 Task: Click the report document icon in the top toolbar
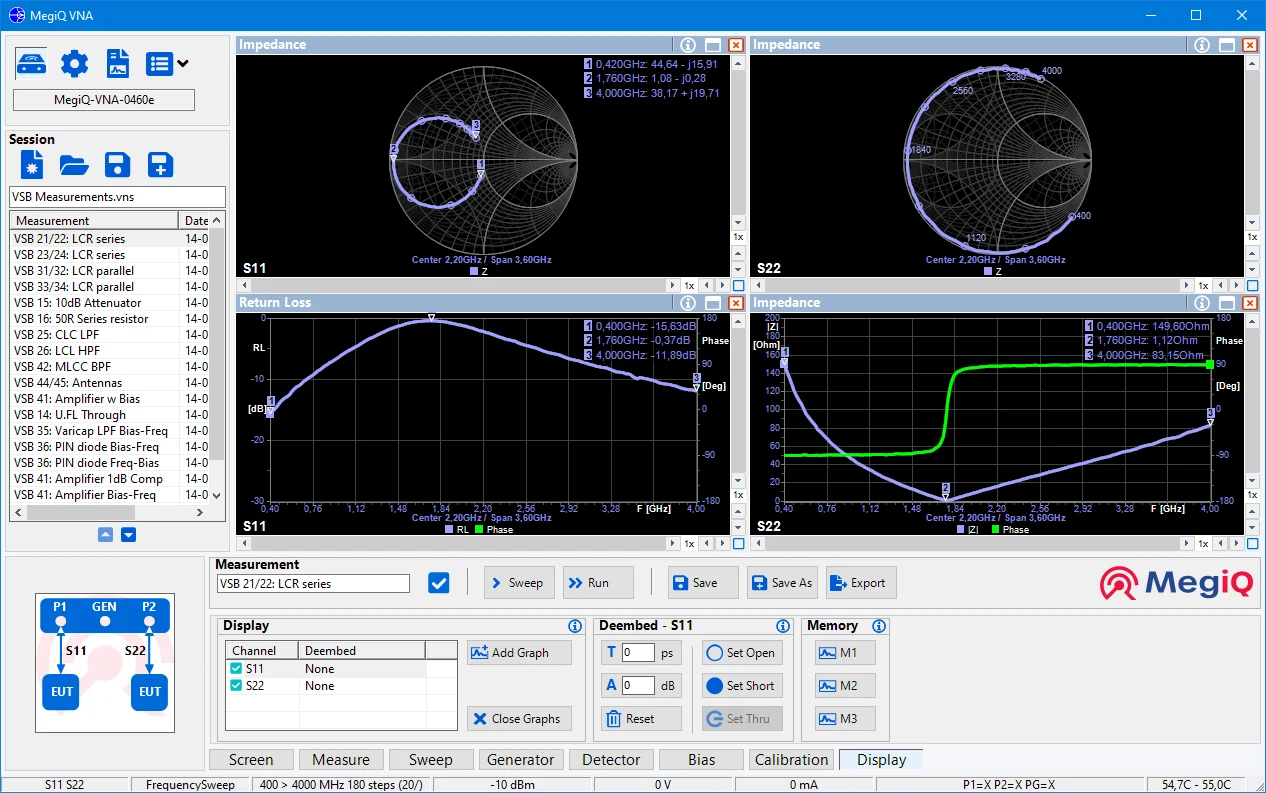point(118,64)
